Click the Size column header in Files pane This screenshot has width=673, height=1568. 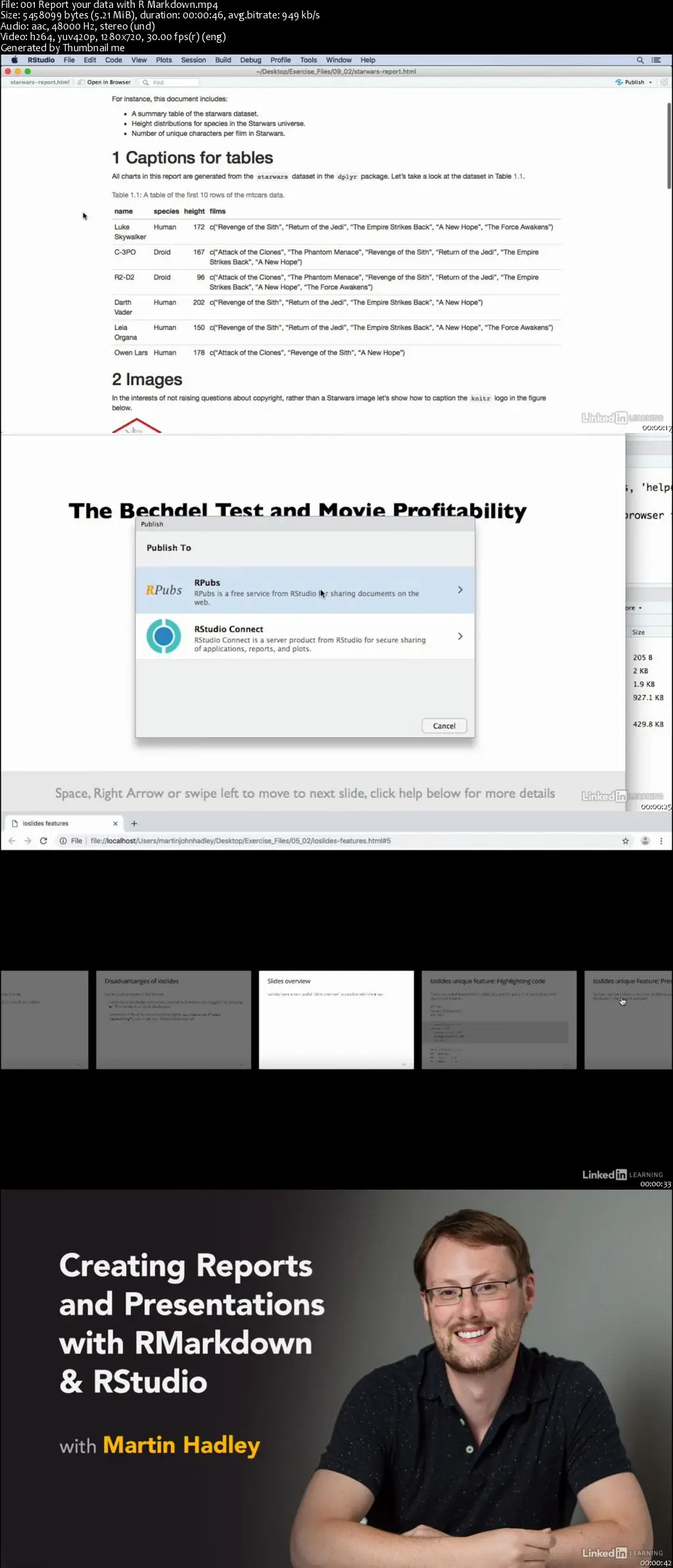638,632
